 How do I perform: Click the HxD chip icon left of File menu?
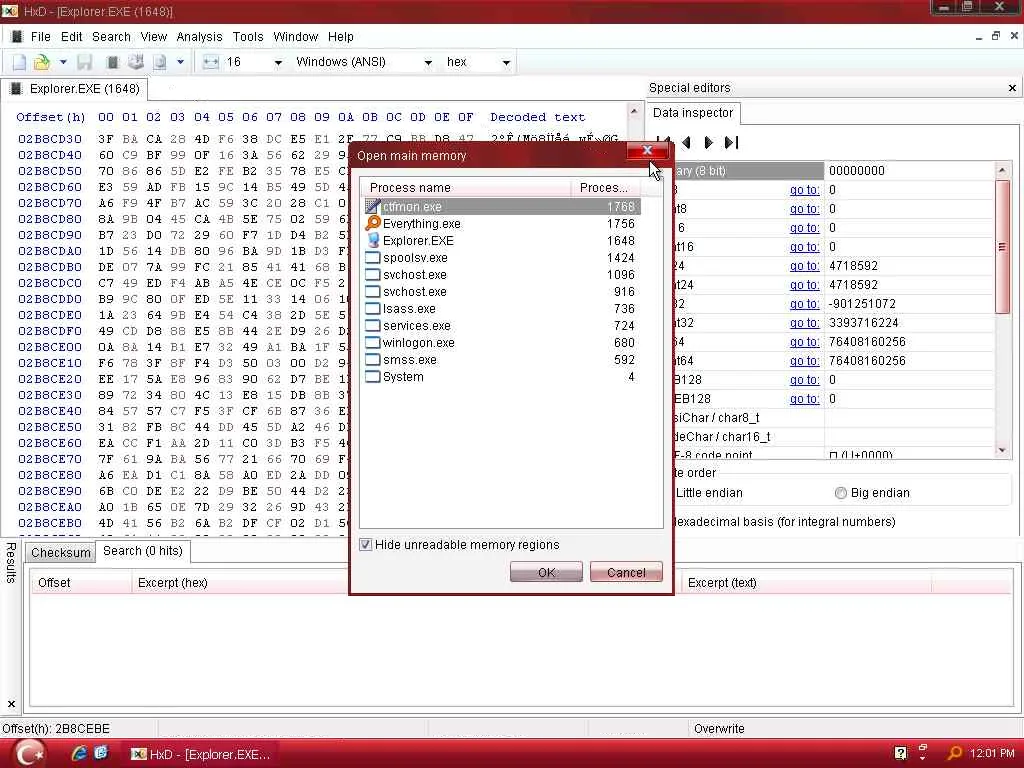(x=17, y=37)
